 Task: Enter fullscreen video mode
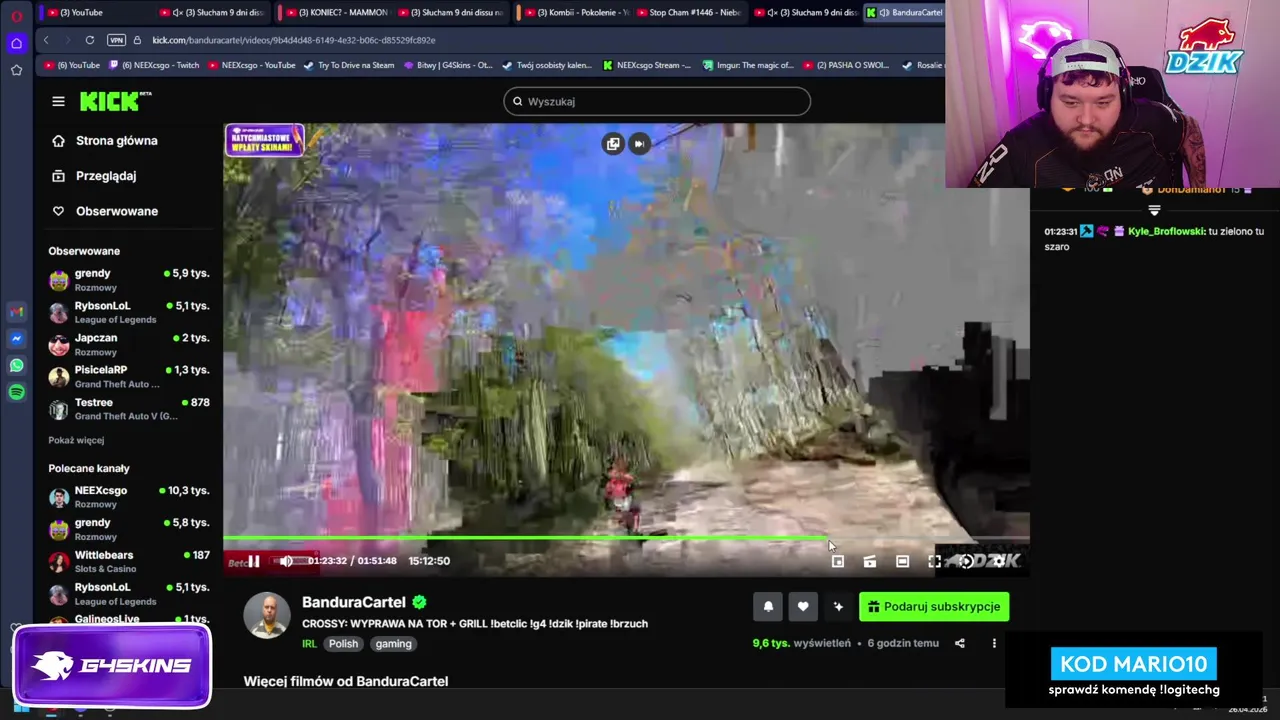pyautogui.click(x=934, y=562)
